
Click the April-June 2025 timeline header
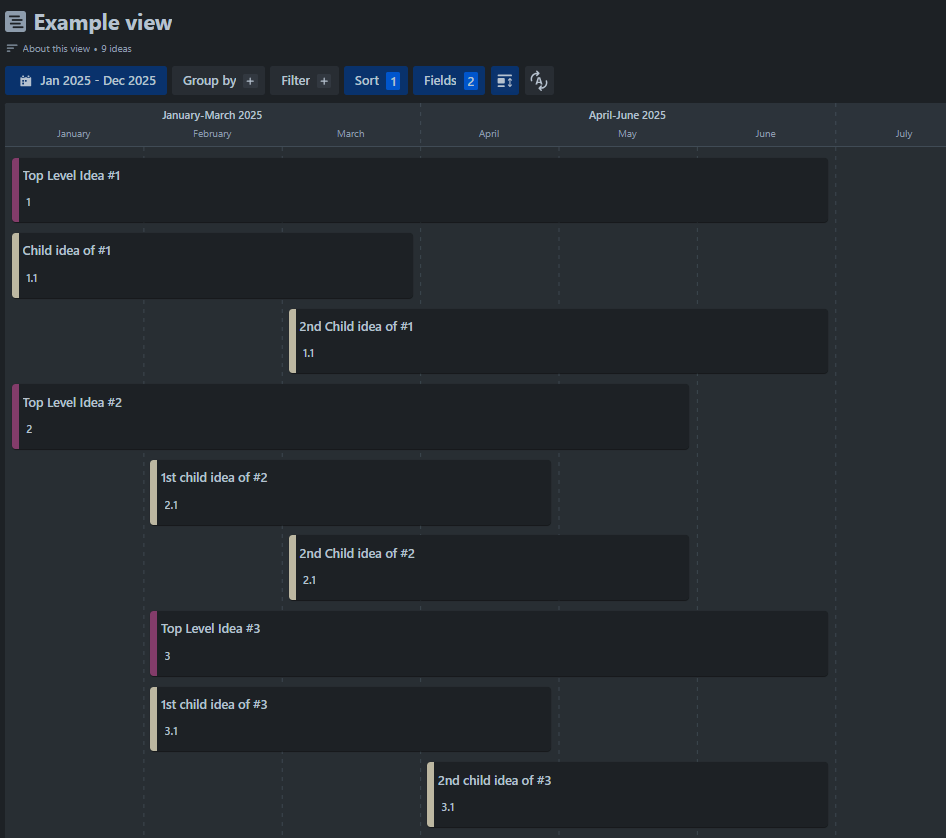coord(627,115)
